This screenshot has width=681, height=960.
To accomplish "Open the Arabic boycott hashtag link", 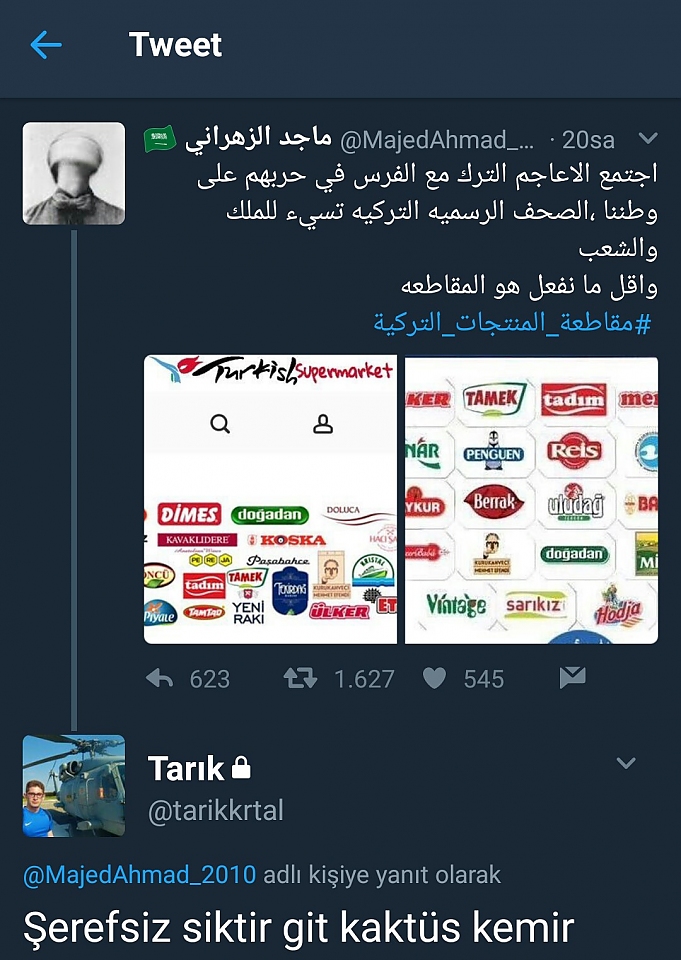I will point(513,321).
